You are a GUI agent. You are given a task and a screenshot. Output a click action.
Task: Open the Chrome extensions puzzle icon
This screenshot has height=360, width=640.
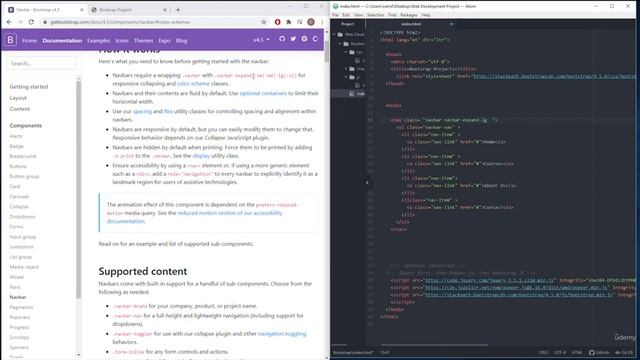(289, 22)
